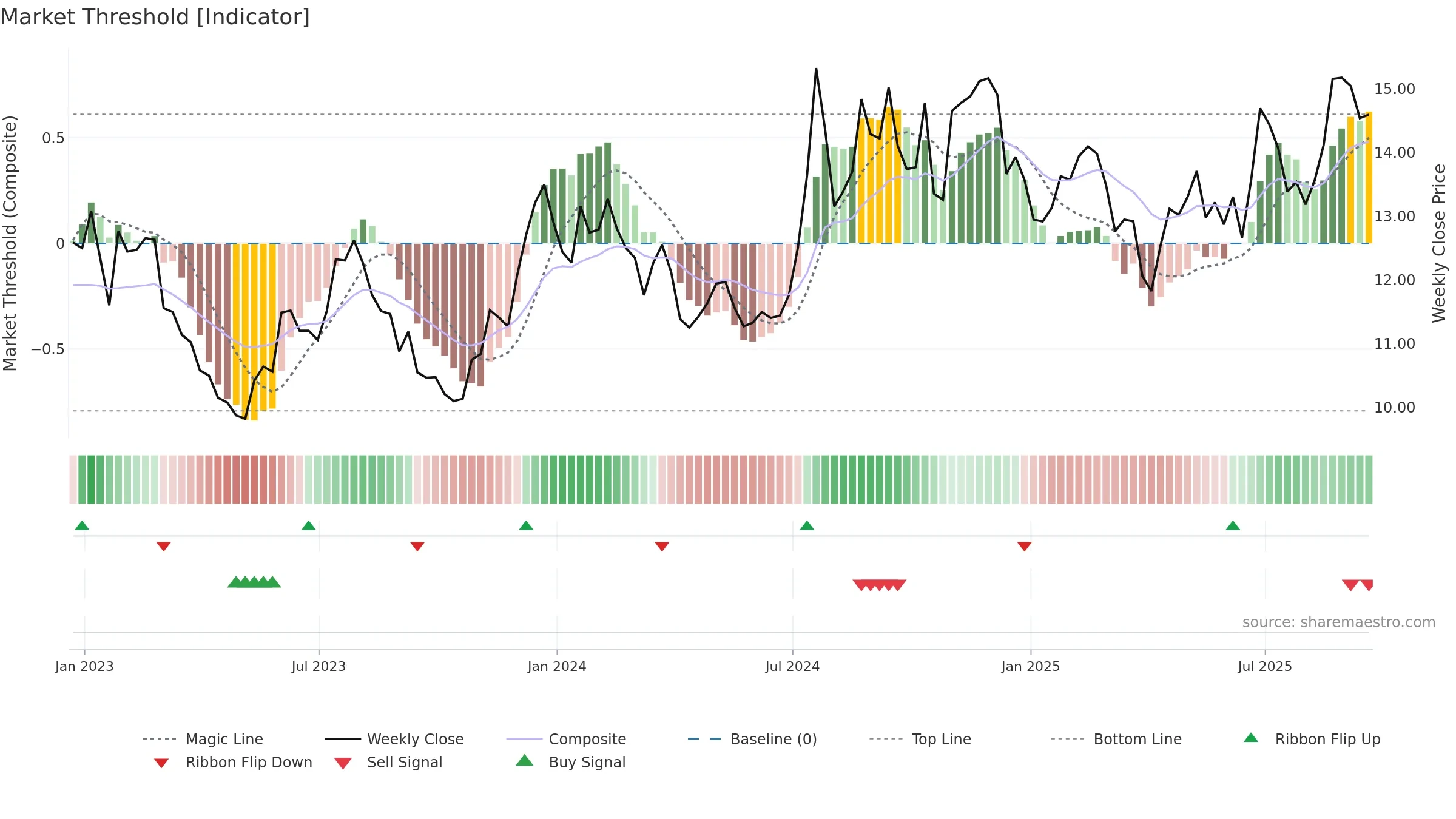Click the Jul 2024 x-axis label
This screenshot has width=1456, height=819.
[x=792, y=667]
